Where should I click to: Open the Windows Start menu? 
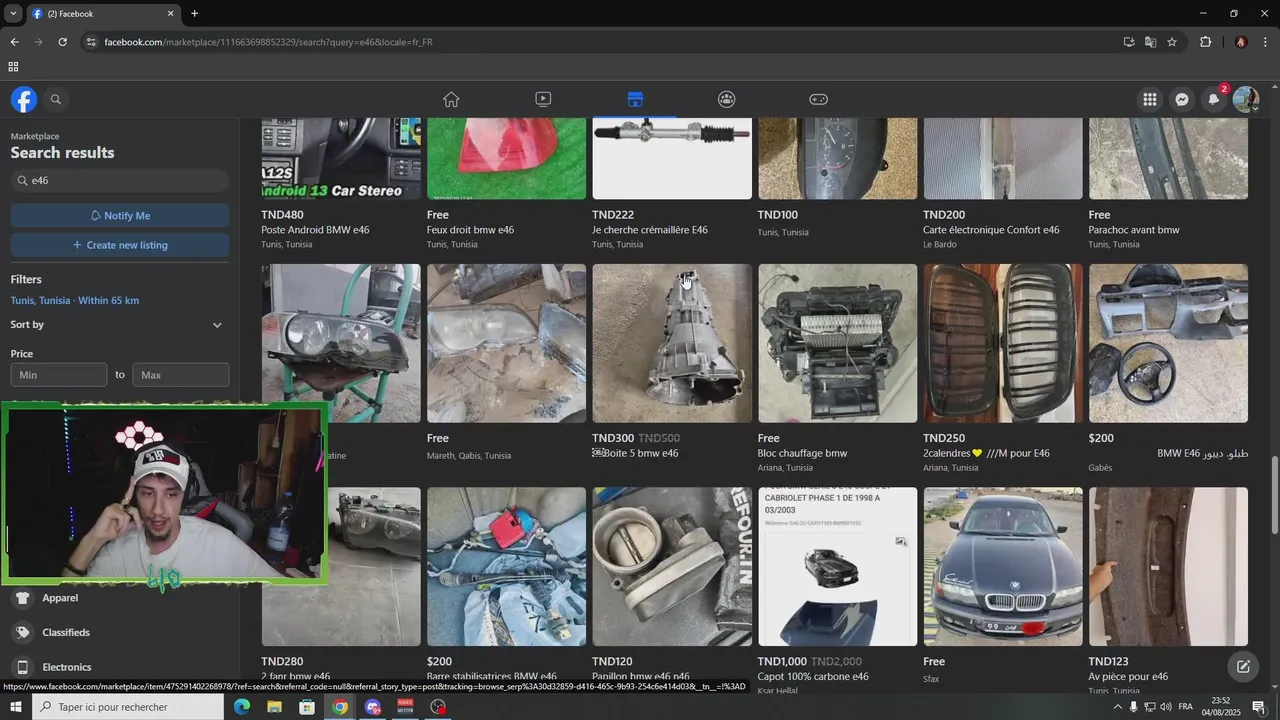15,707
